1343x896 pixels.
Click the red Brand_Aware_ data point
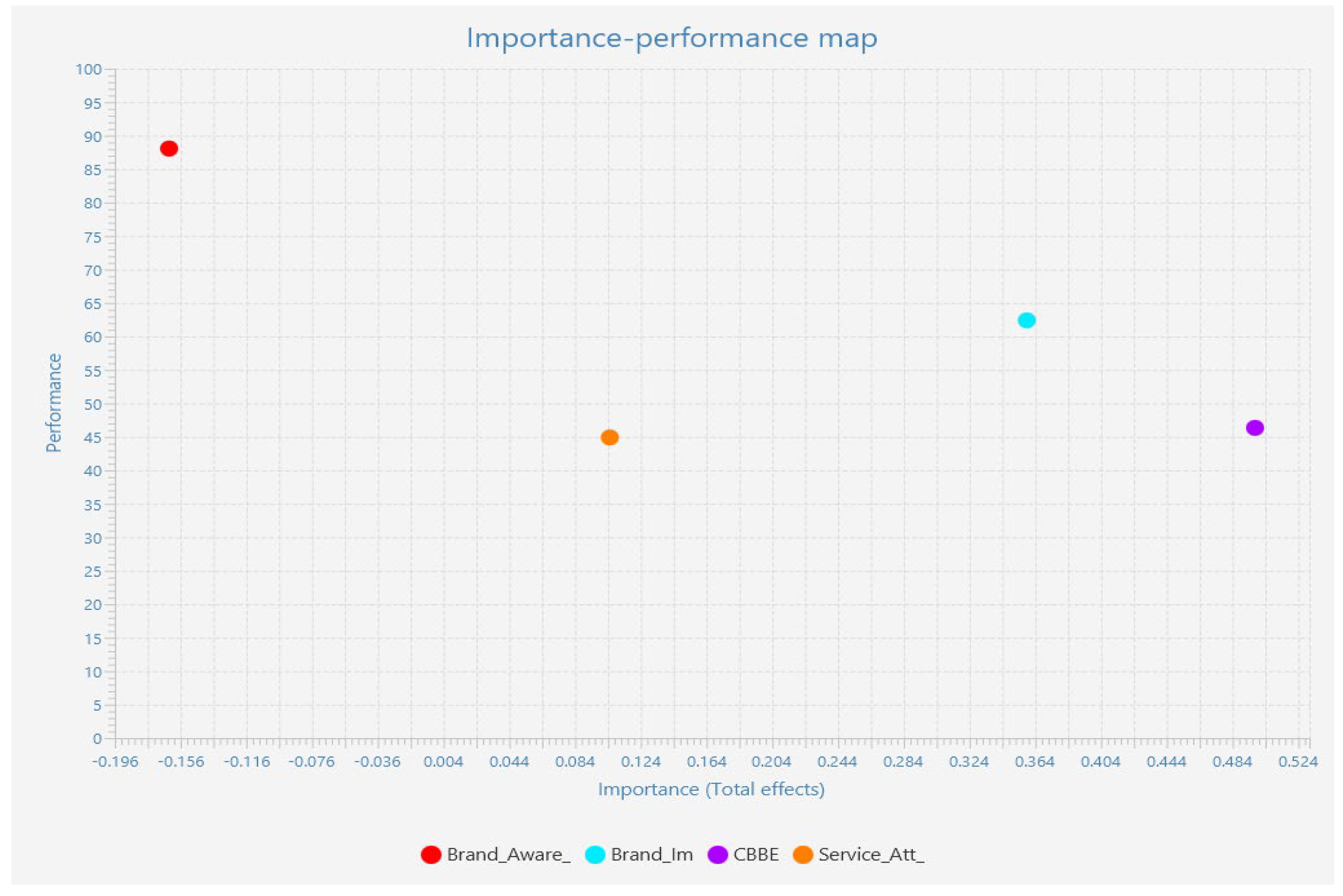click(x=169, y=149)
